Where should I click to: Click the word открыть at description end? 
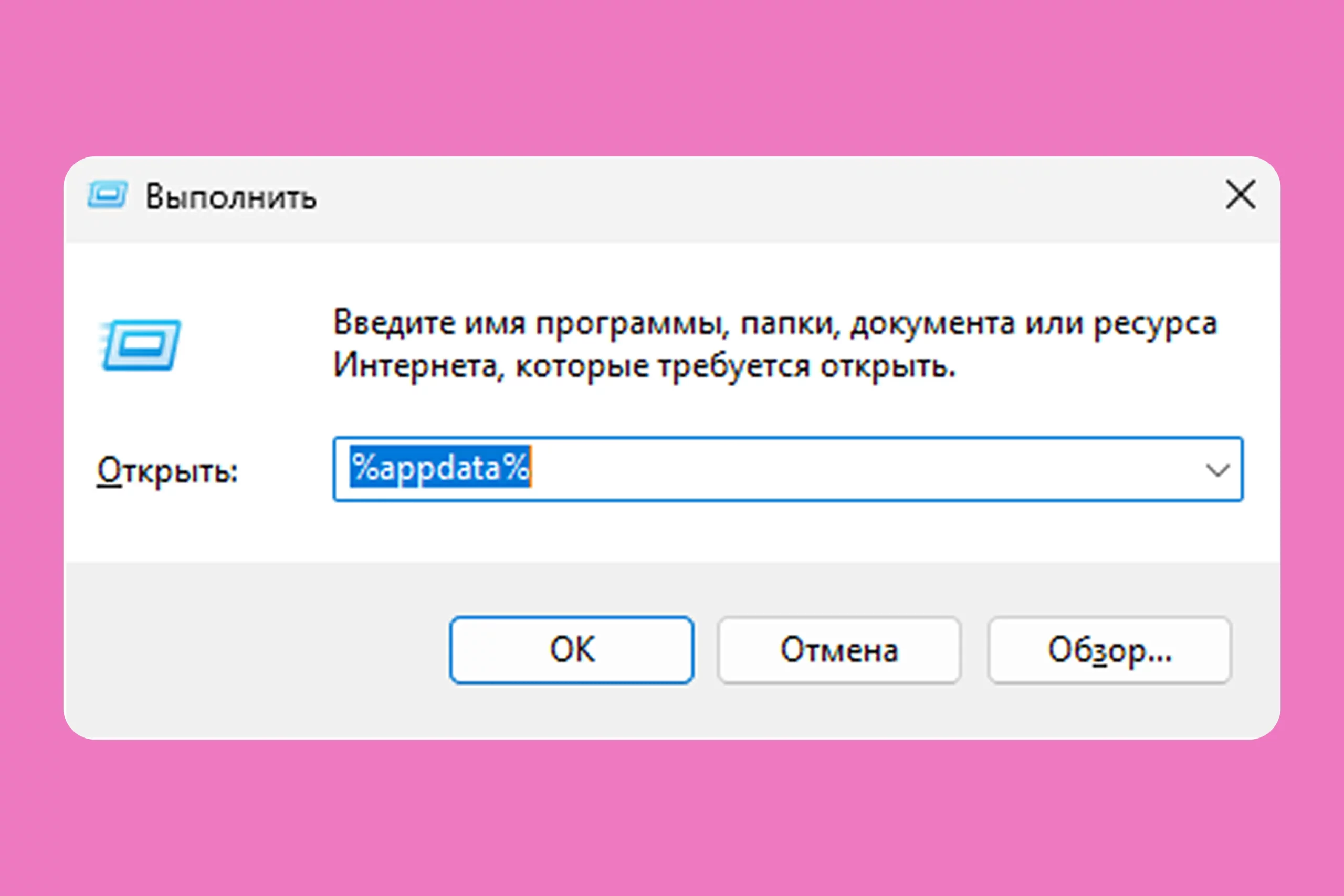[887, 366]
